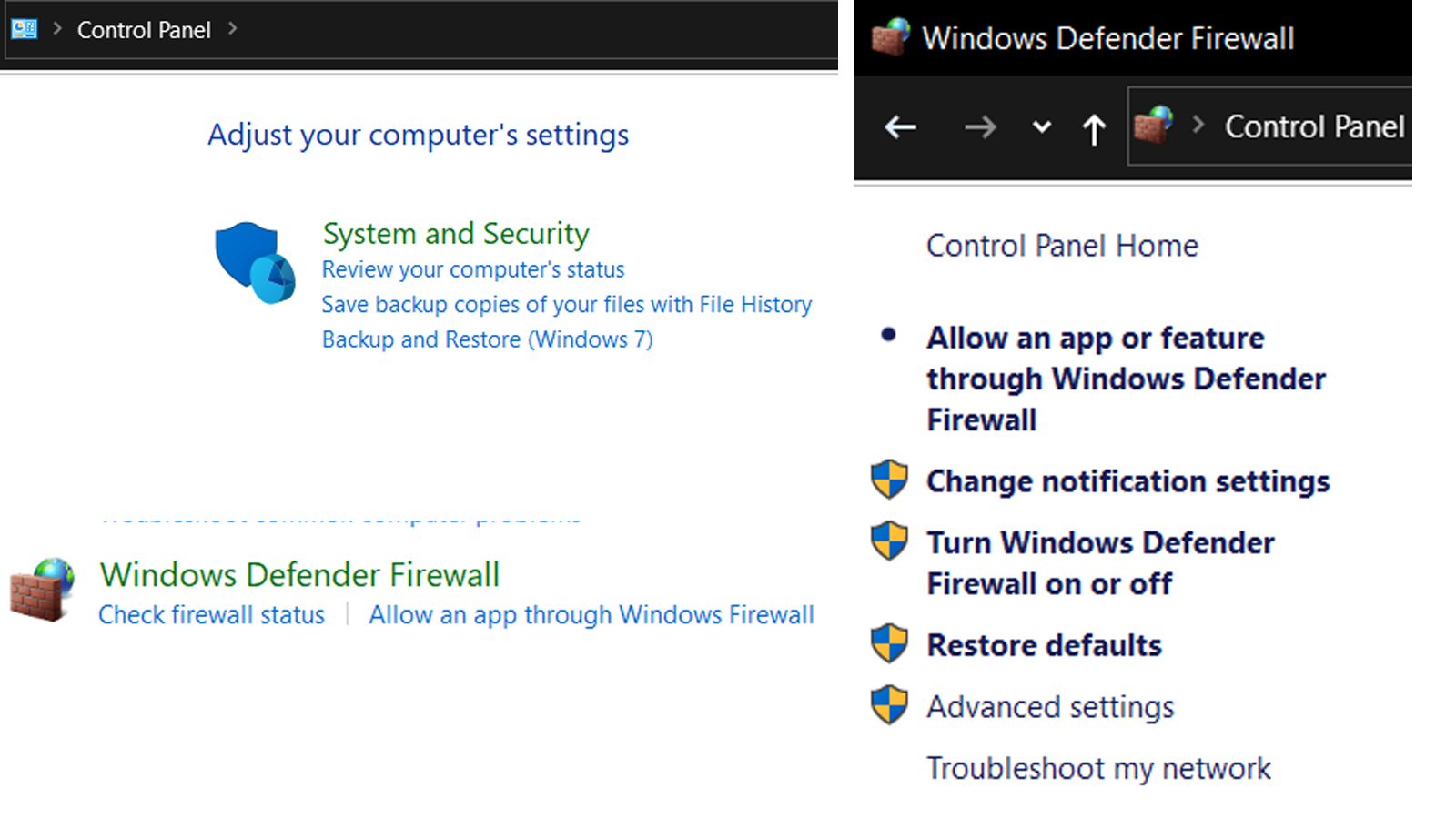The width and height of the screenshot is (1456, 819).
Task: Click the Windows Defender Firewall window title text
Action: tap(1107, 38)
